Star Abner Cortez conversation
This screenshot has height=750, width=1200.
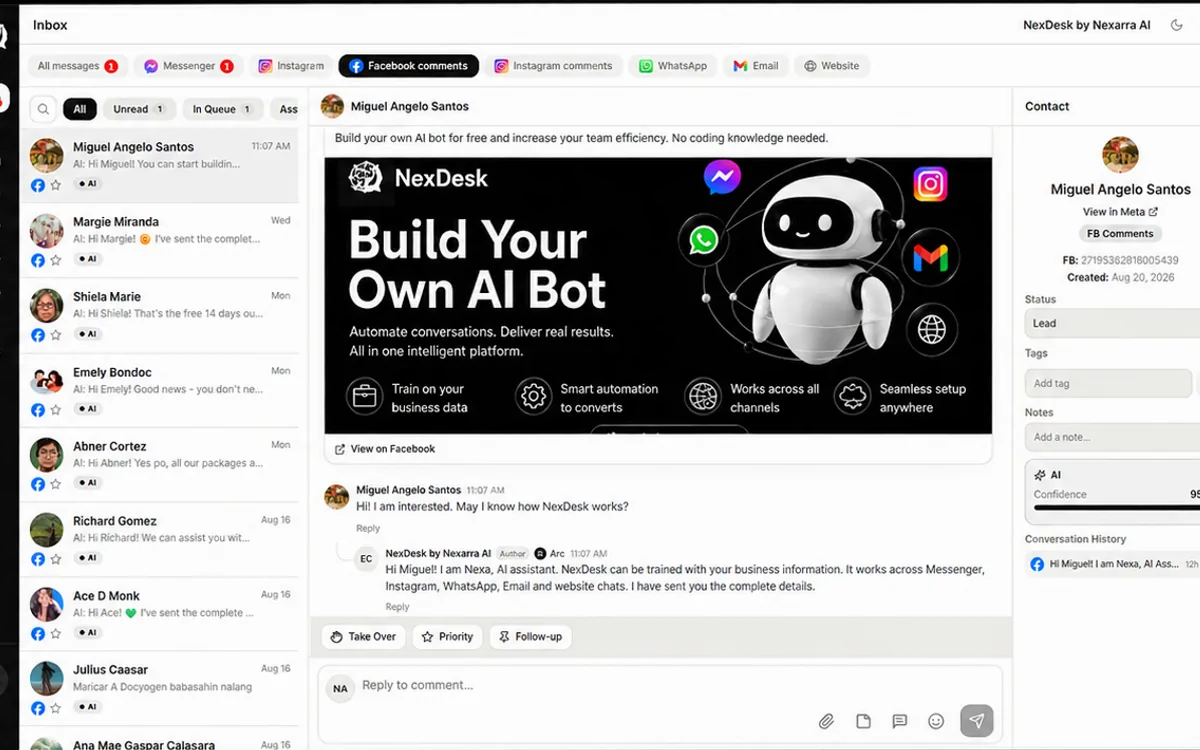[x=56, y=484]
